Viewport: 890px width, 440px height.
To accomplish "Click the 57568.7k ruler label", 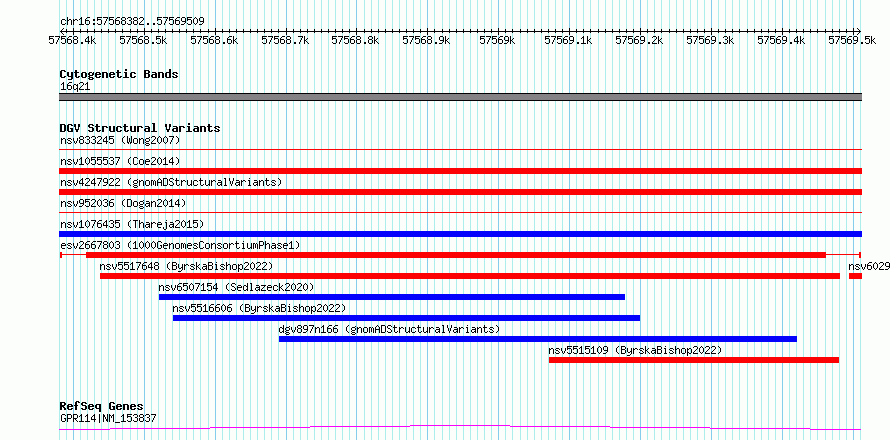I will tap(285, 40).
